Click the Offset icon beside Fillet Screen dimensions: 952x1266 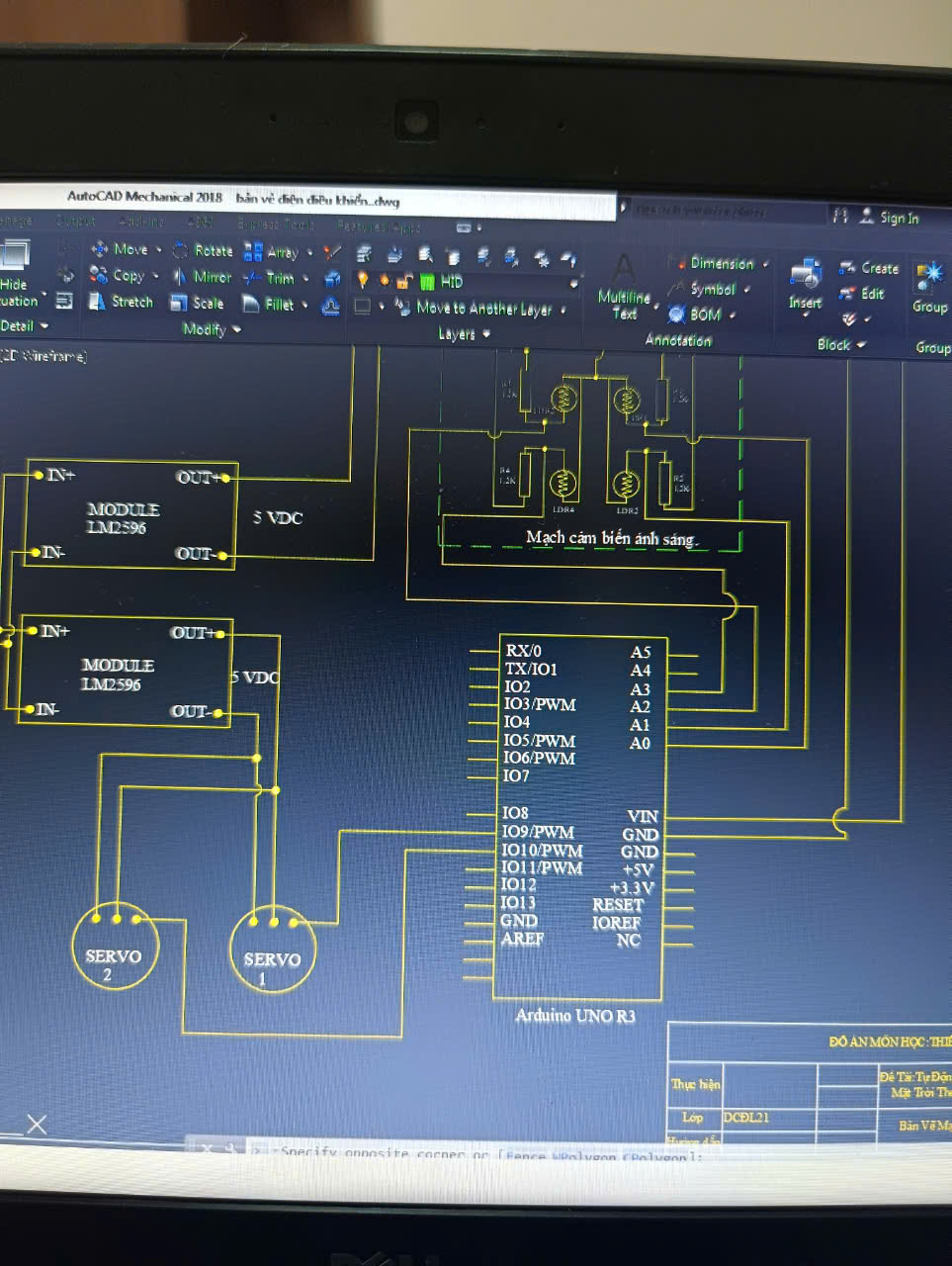click(331, 307)
